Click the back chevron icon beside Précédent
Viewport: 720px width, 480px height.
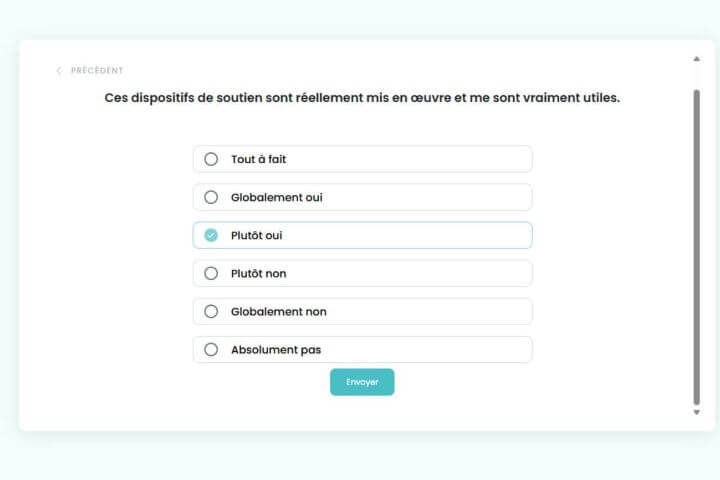[x=59, y=71]
